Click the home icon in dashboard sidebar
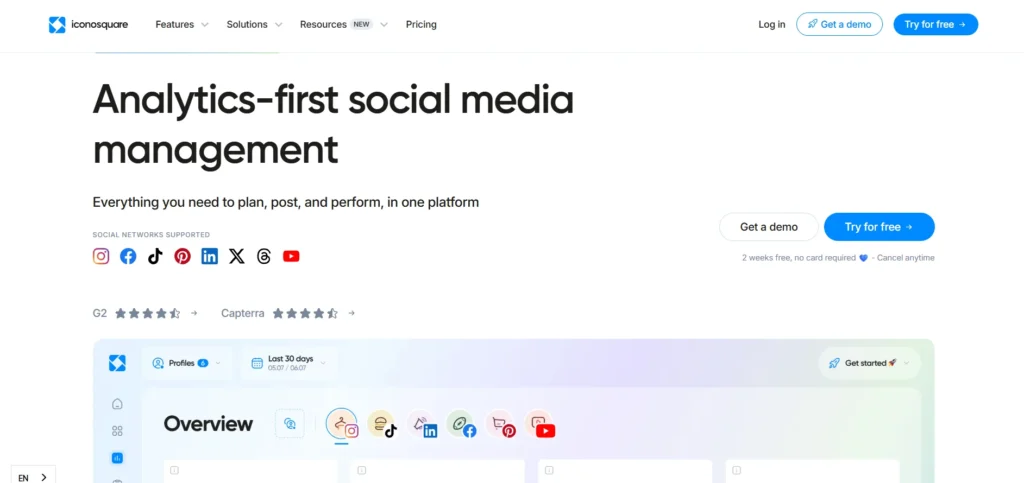The width and height of the screenshot is (1024, 483). click(x=118, y=404)
